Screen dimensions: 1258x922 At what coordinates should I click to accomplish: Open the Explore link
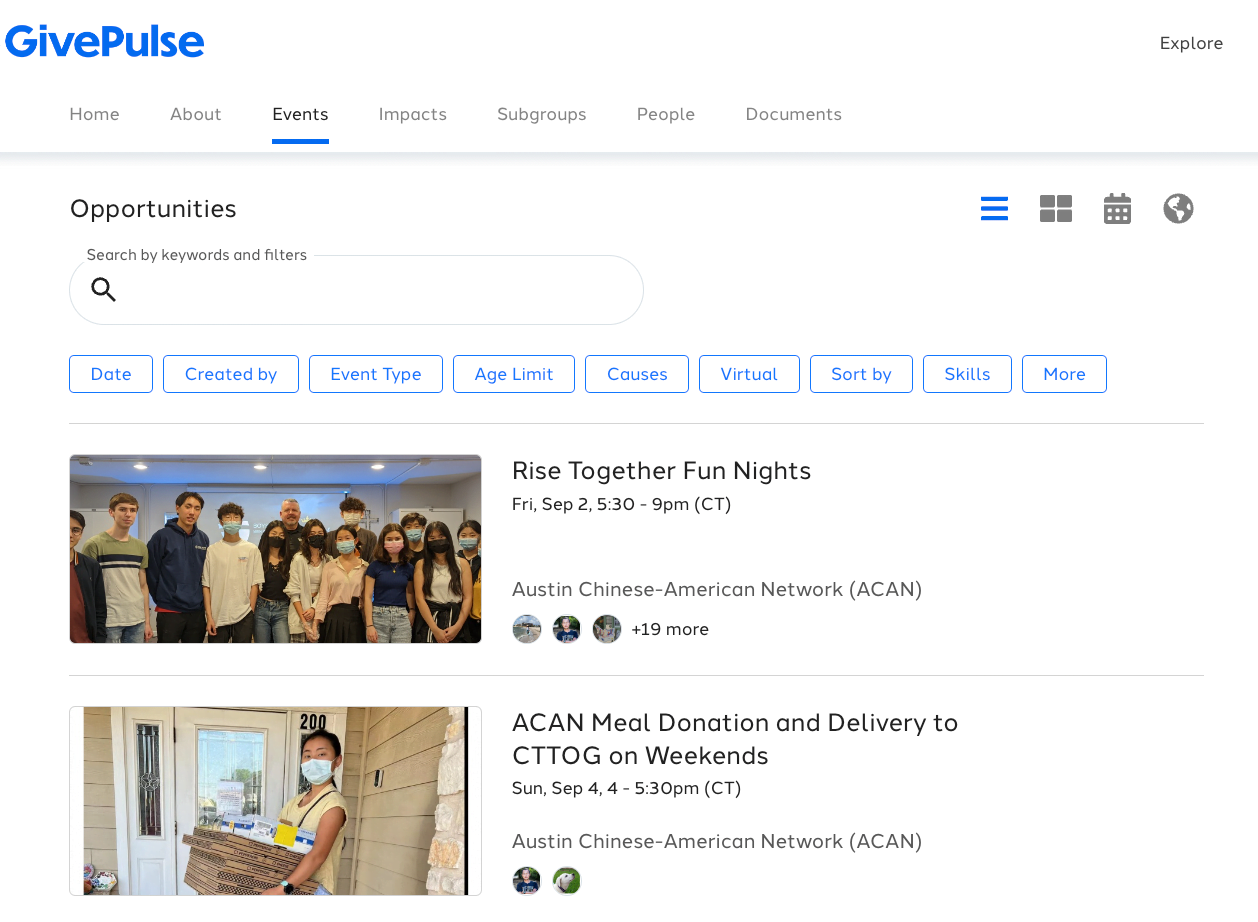(1190, 43)
